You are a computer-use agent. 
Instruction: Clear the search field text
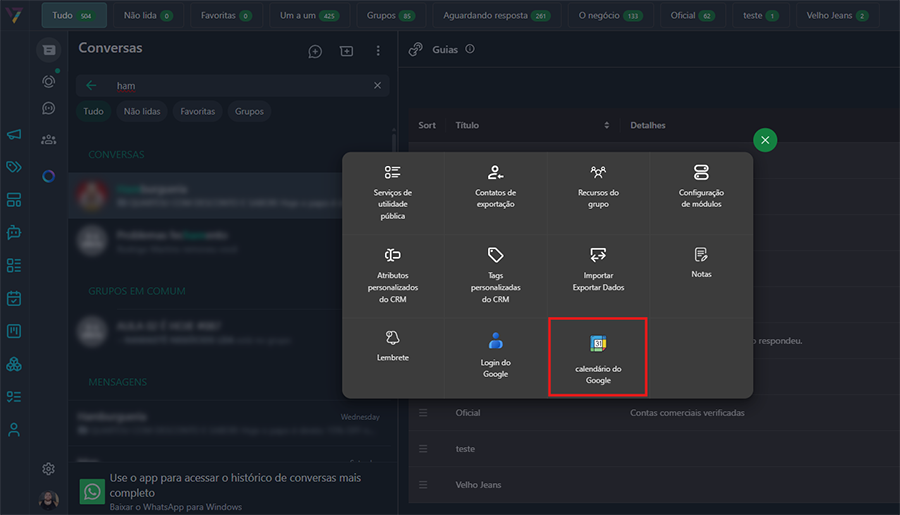click(377, 86)
